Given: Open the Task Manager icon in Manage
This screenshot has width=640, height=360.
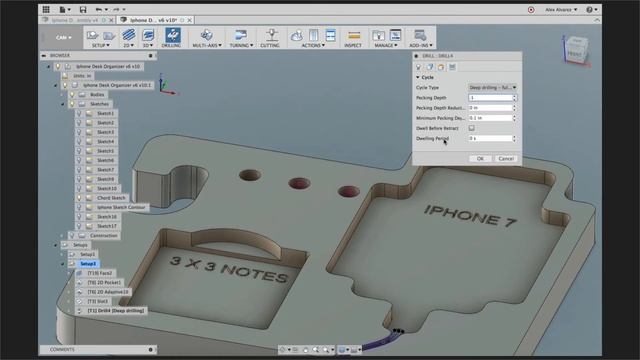Looking at the screenshot, I should coord(396,35).
